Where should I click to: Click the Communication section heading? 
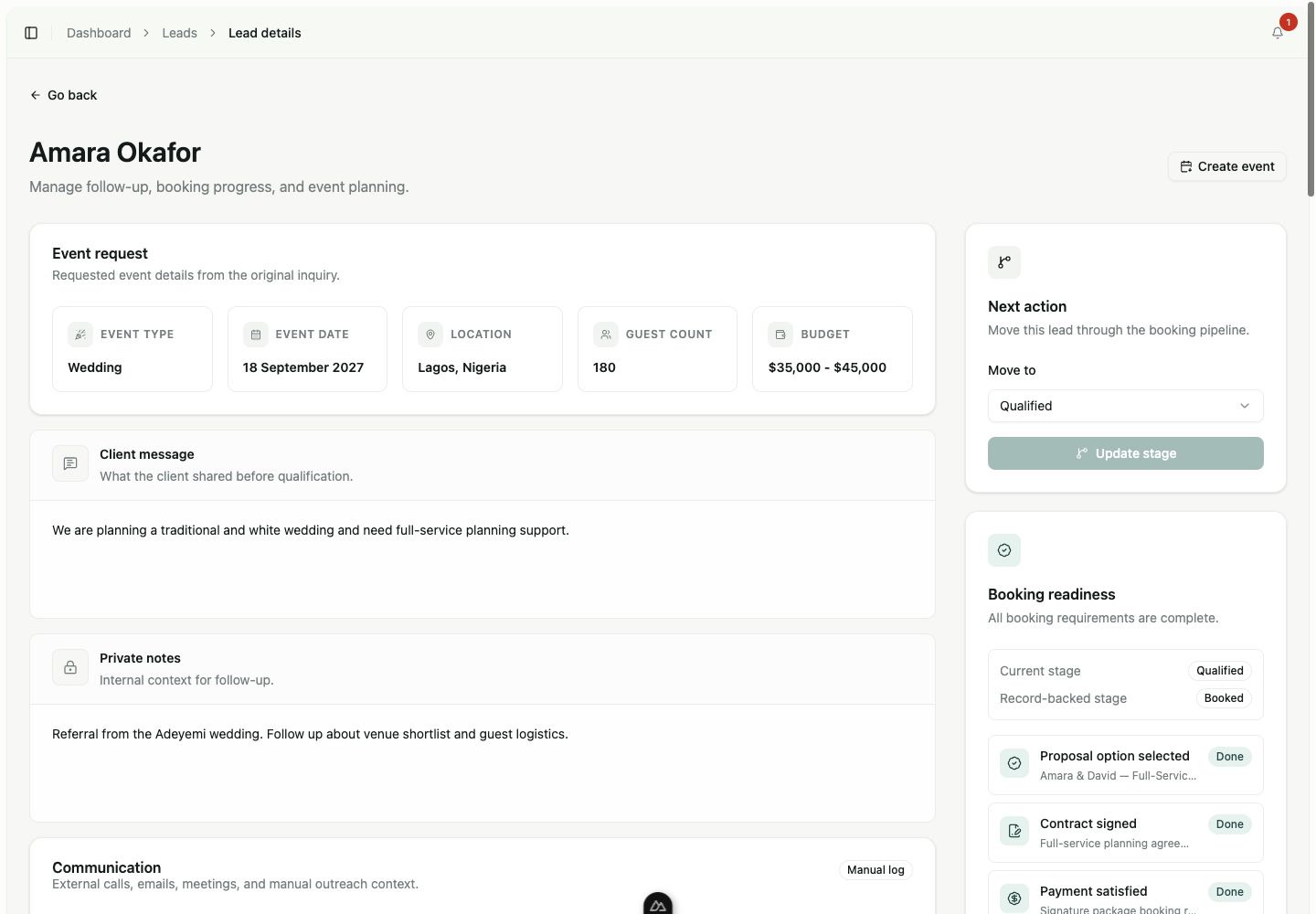tap(107, 867)
